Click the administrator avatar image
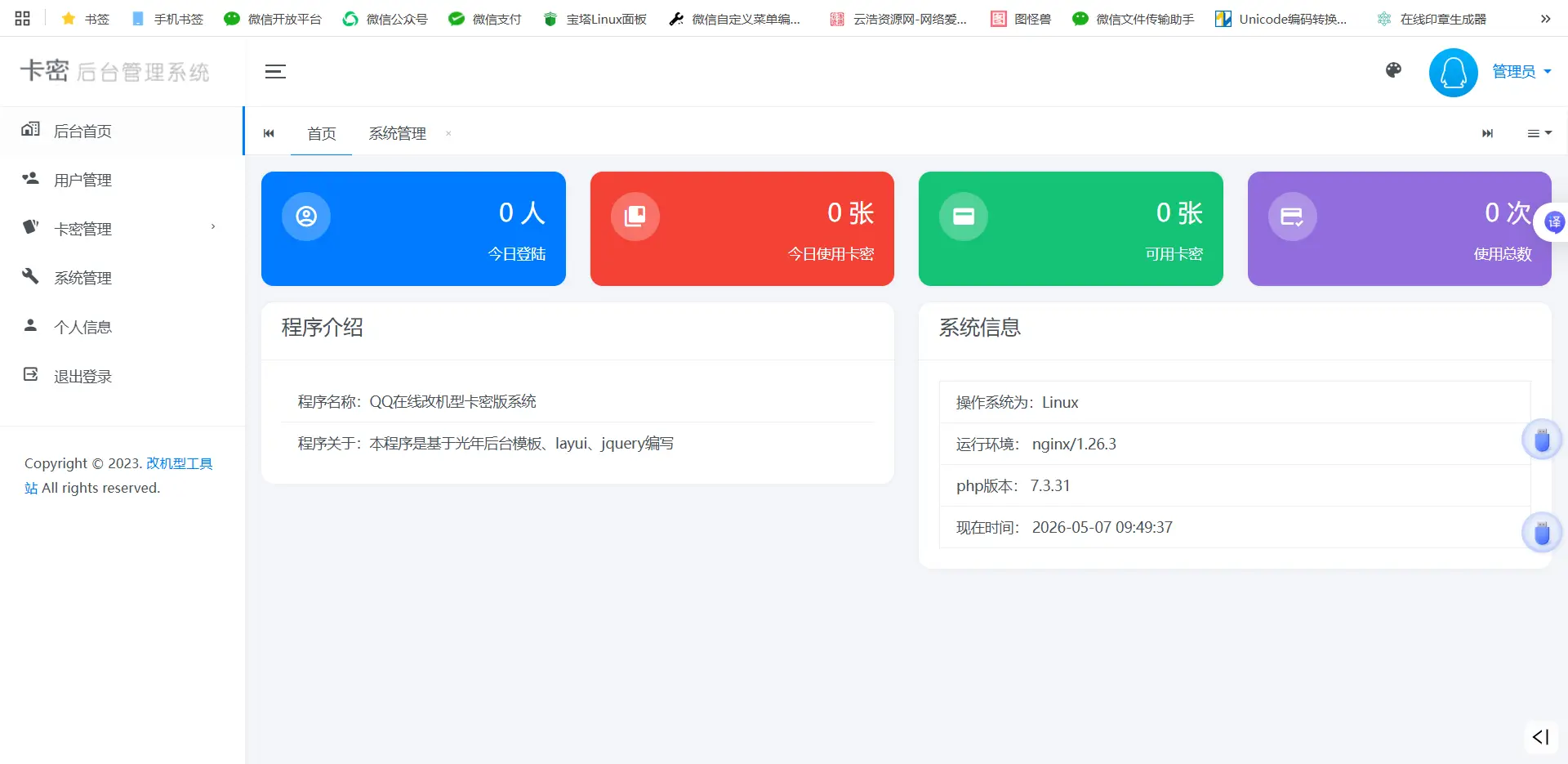The image size is (1568, 764). click(x=1453, y=72)
